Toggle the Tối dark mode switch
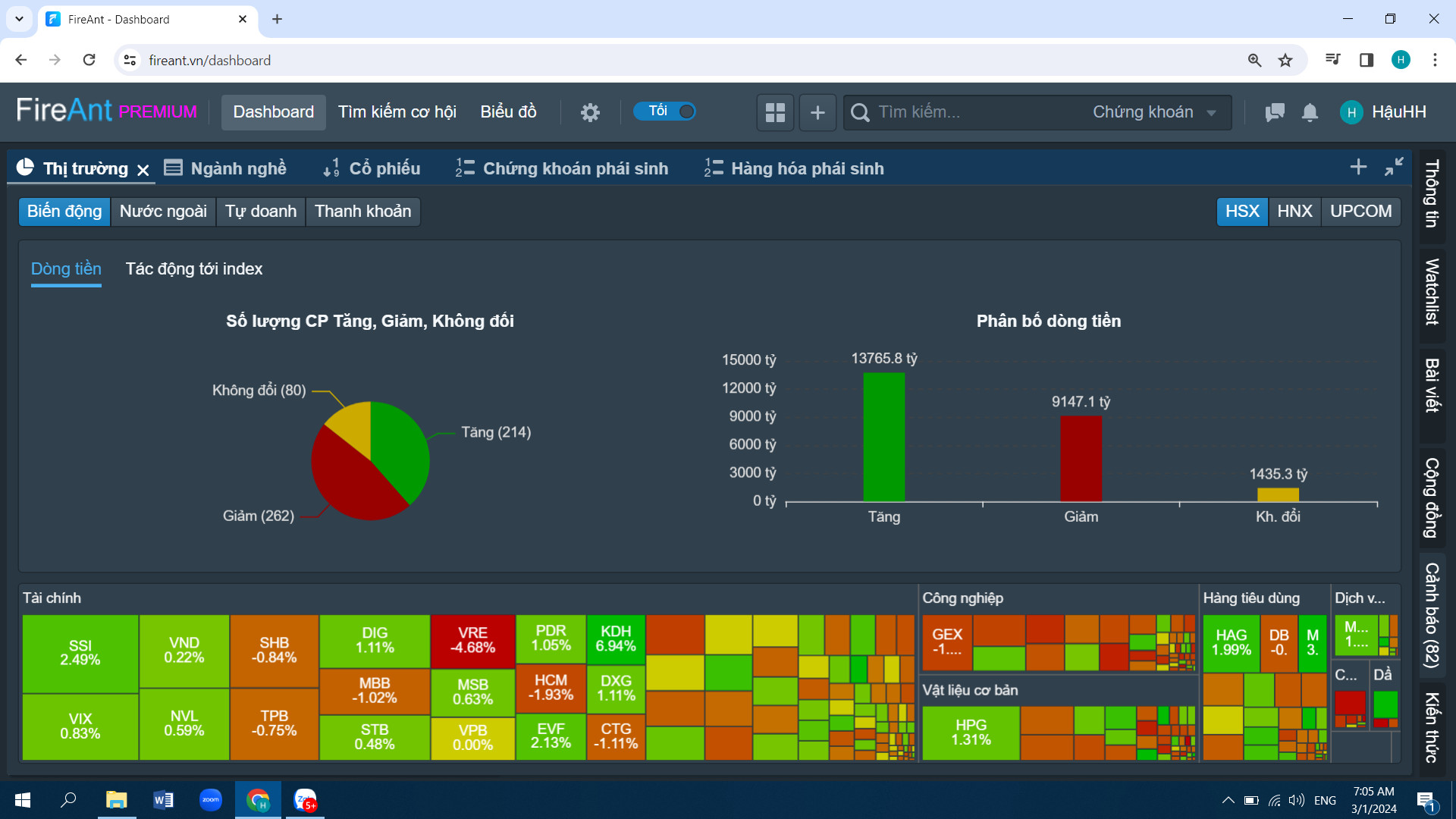The height and width of the screenshot is (819, 1456). pos(665,111)
